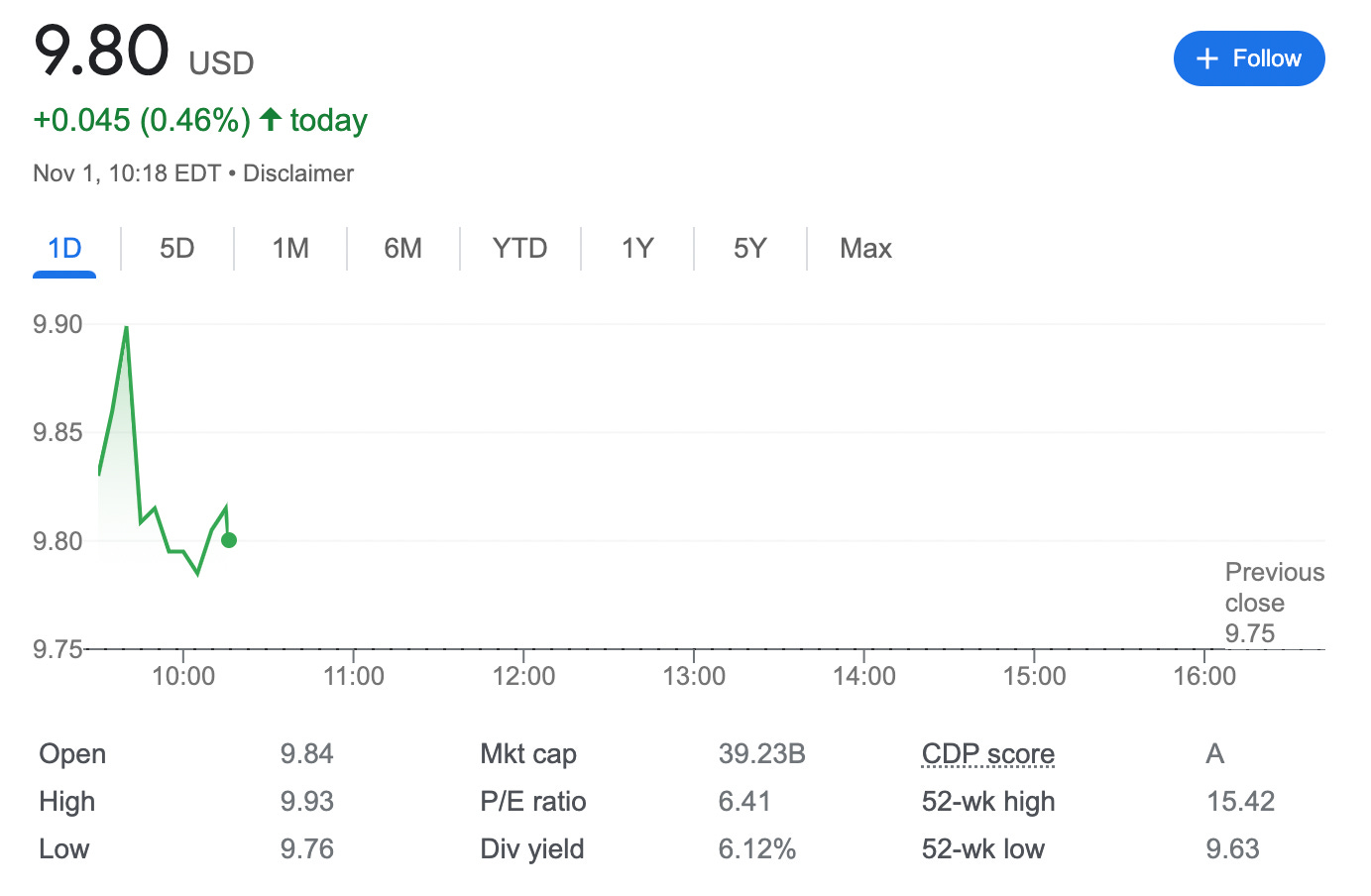Click the green up arrow beside today
The width and height of the screenshot is (1371, 896).
tap(271, 120)
